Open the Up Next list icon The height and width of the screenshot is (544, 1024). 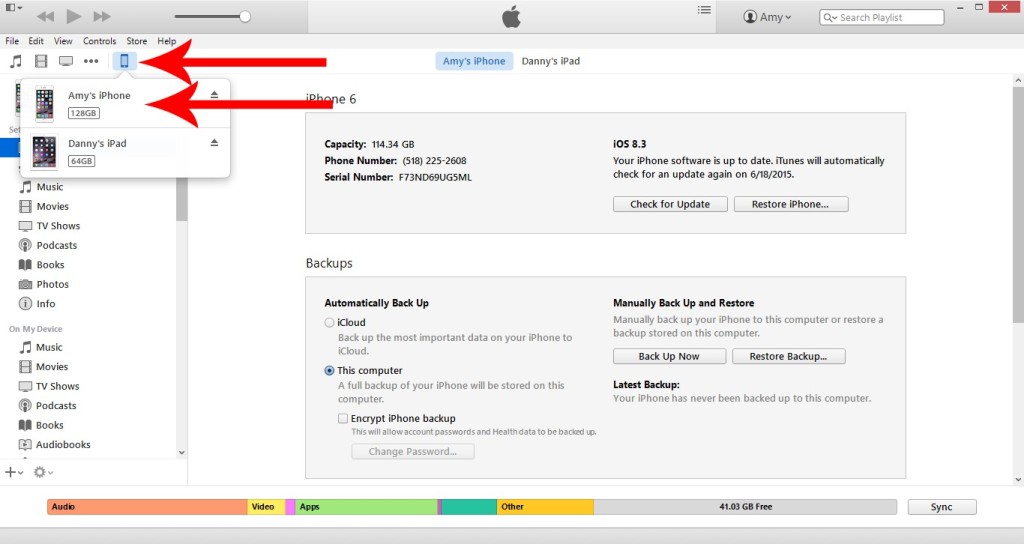click(x=704, y=10)
